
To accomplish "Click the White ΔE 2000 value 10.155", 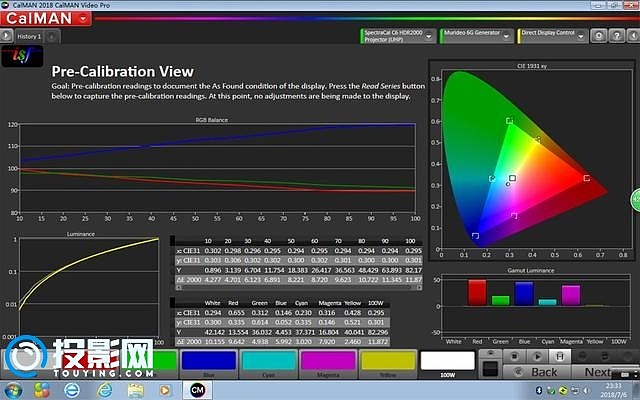I will point(213,342).
